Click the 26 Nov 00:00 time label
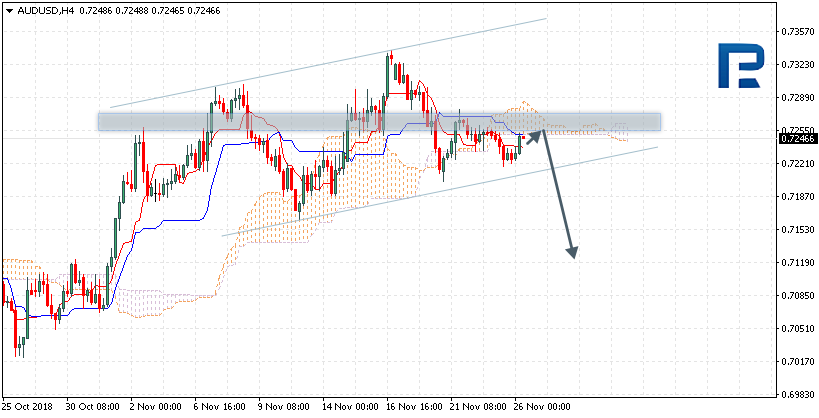Image resolution: width=819 pixels, height=418 pixels. (541, 407)
